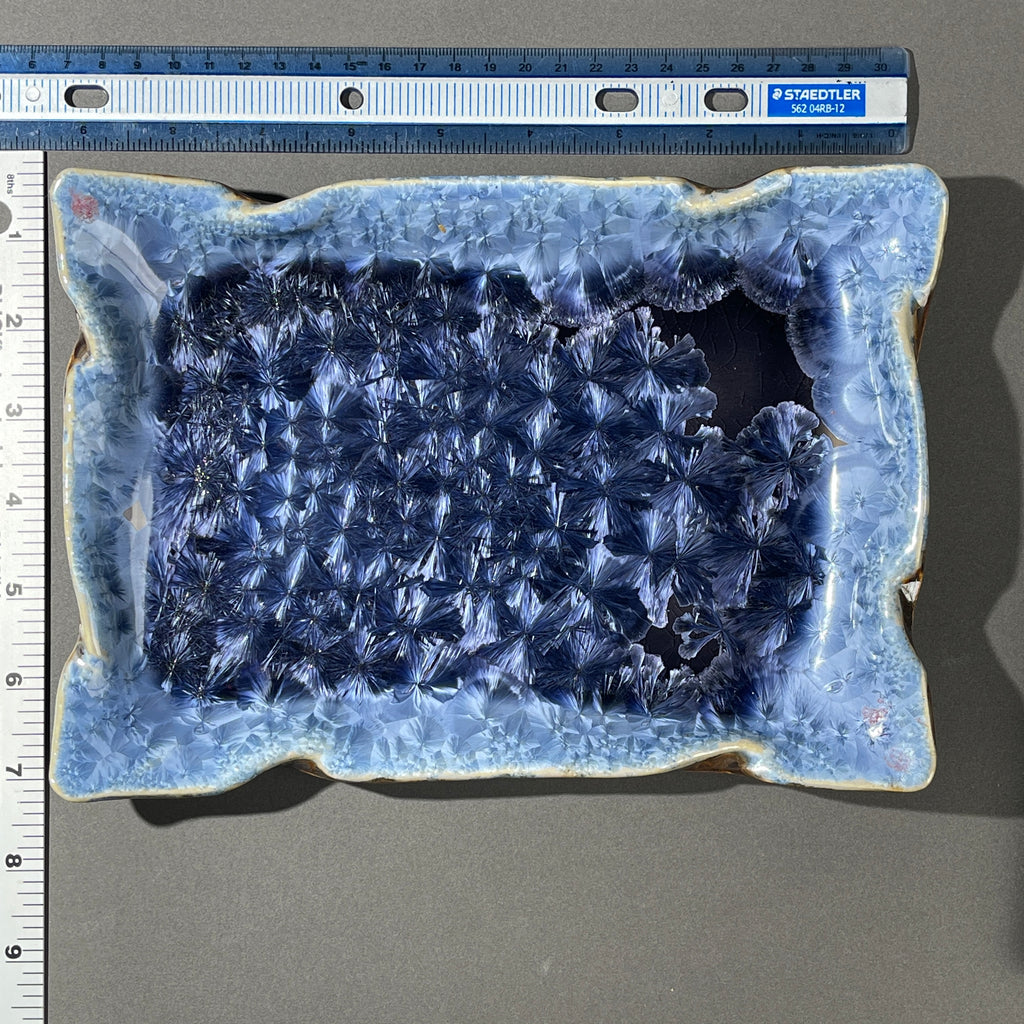Click the number 30 on the centimeter scale
Screen dimensions: 1024x1024
[x=880, y=67]
